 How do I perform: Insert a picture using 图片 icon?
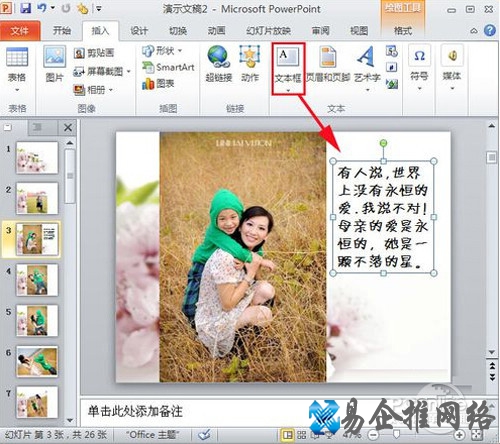(x=54, y=64)
